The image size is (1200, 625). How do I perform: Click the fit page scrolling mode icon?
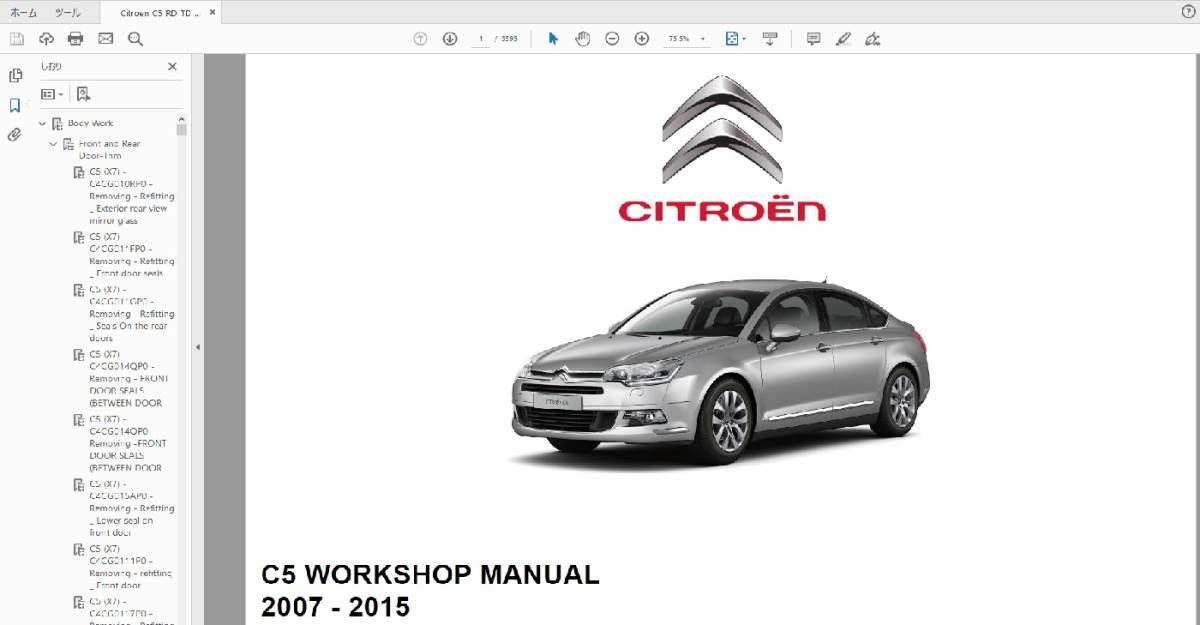[732, 39]
